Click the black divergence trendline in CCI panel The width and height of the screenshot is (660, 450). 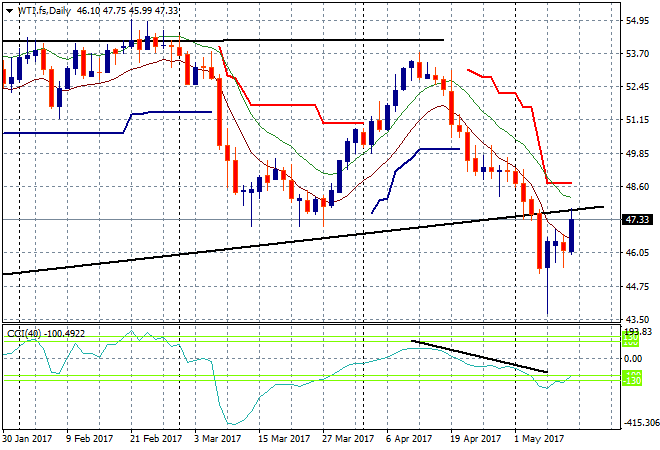click(480, 357)
